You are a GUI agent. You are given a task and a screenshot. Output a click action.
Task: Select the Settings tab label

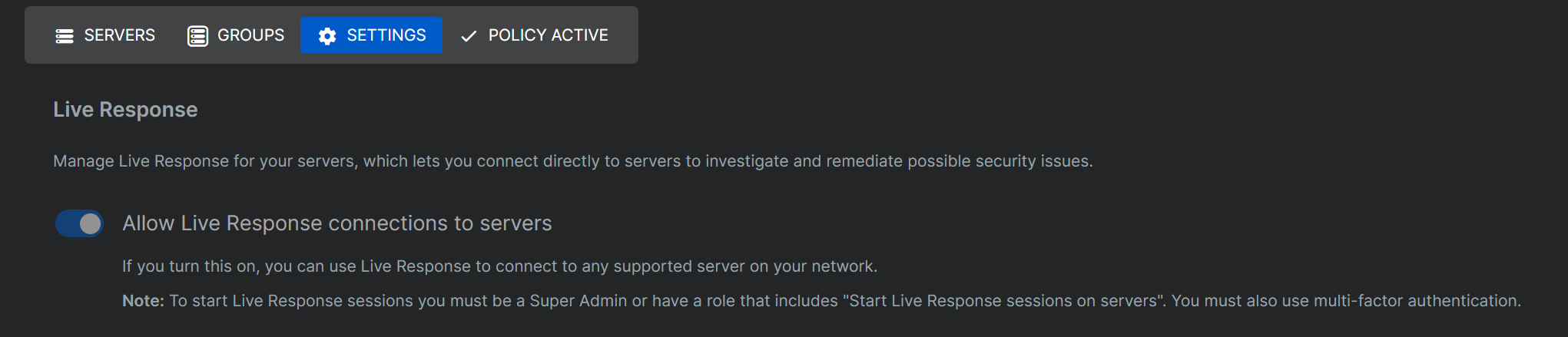pyautogui.click(x=386, y=35)
